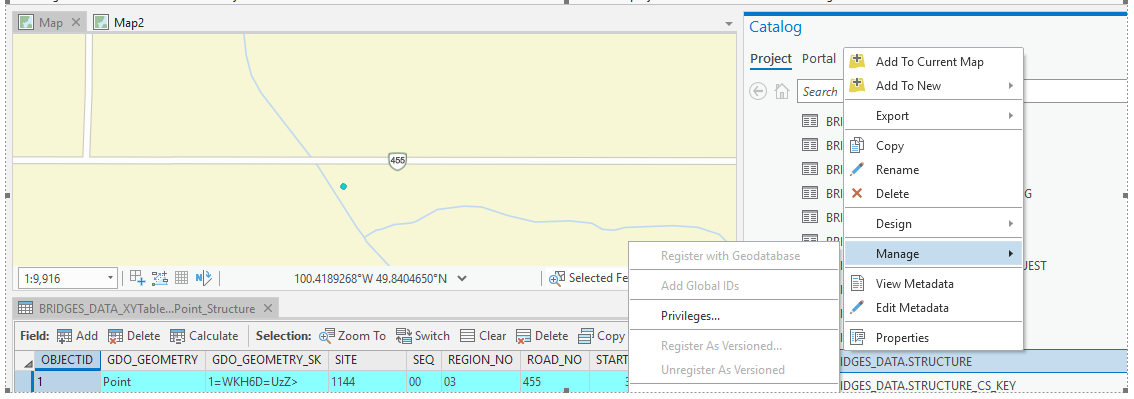The width and height of the screenshot is (1134, 399).
Task: Open the Project tab in Catalog
Action: coord(771,59)
